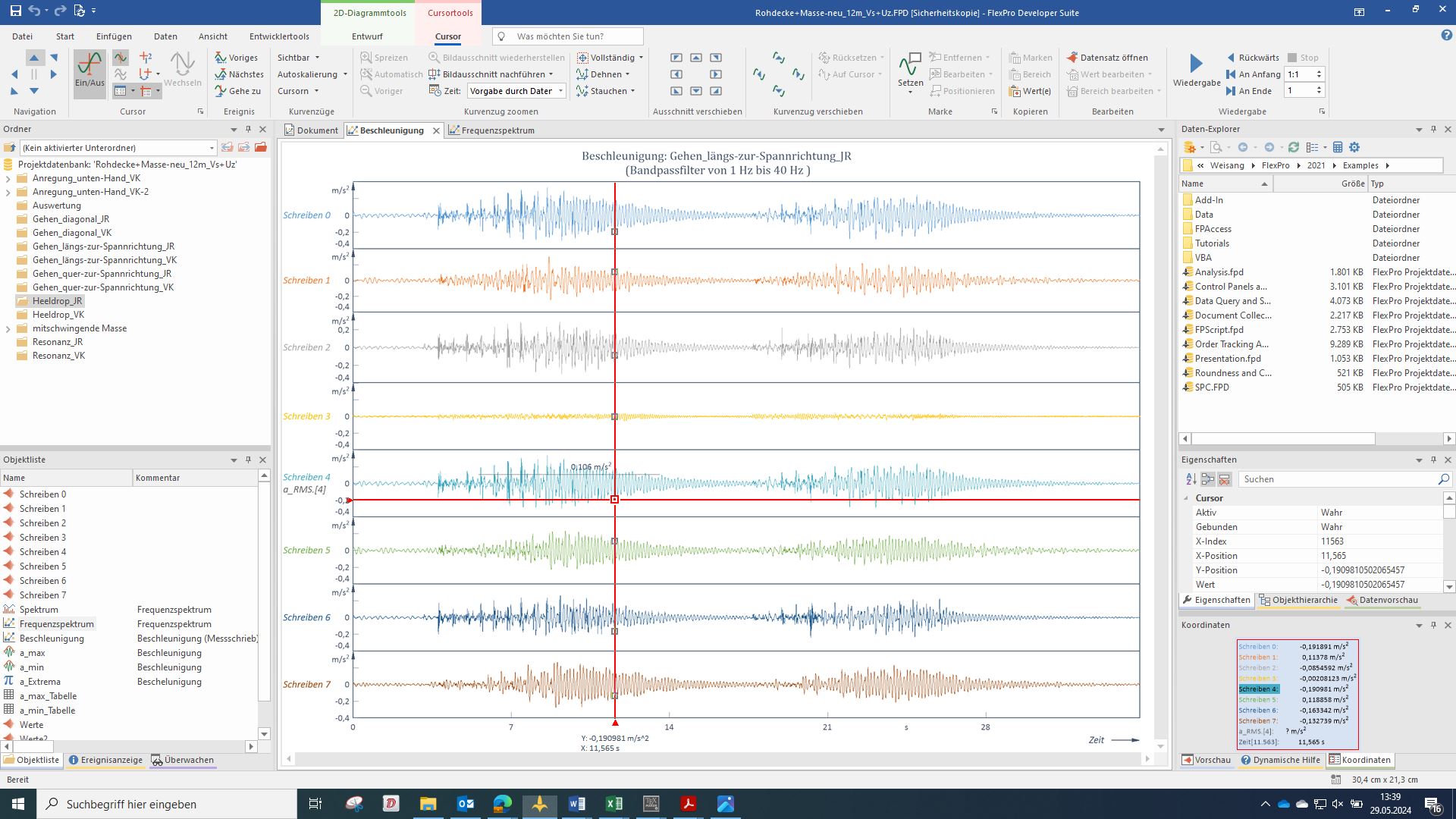The height and width of the screenshot is (819, 1456).
Task: Click Voriges event button
Action: [x=237, y=58]
